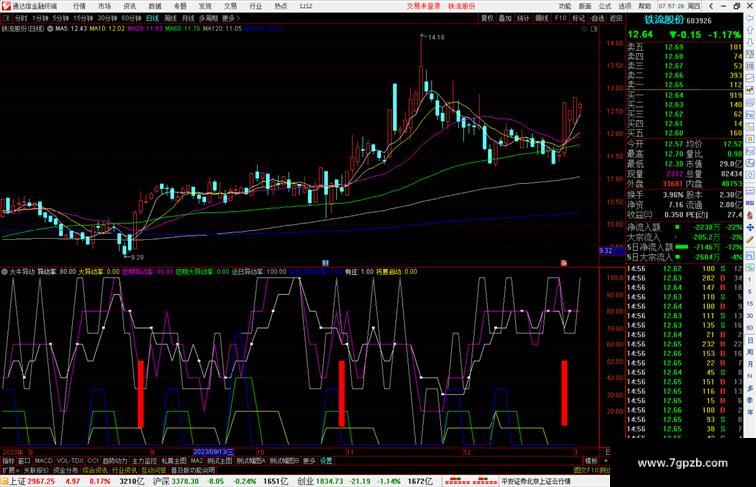Open the 行情 menu
The width and height of the screenshot is (756, 487).
(x=79, y=6)
